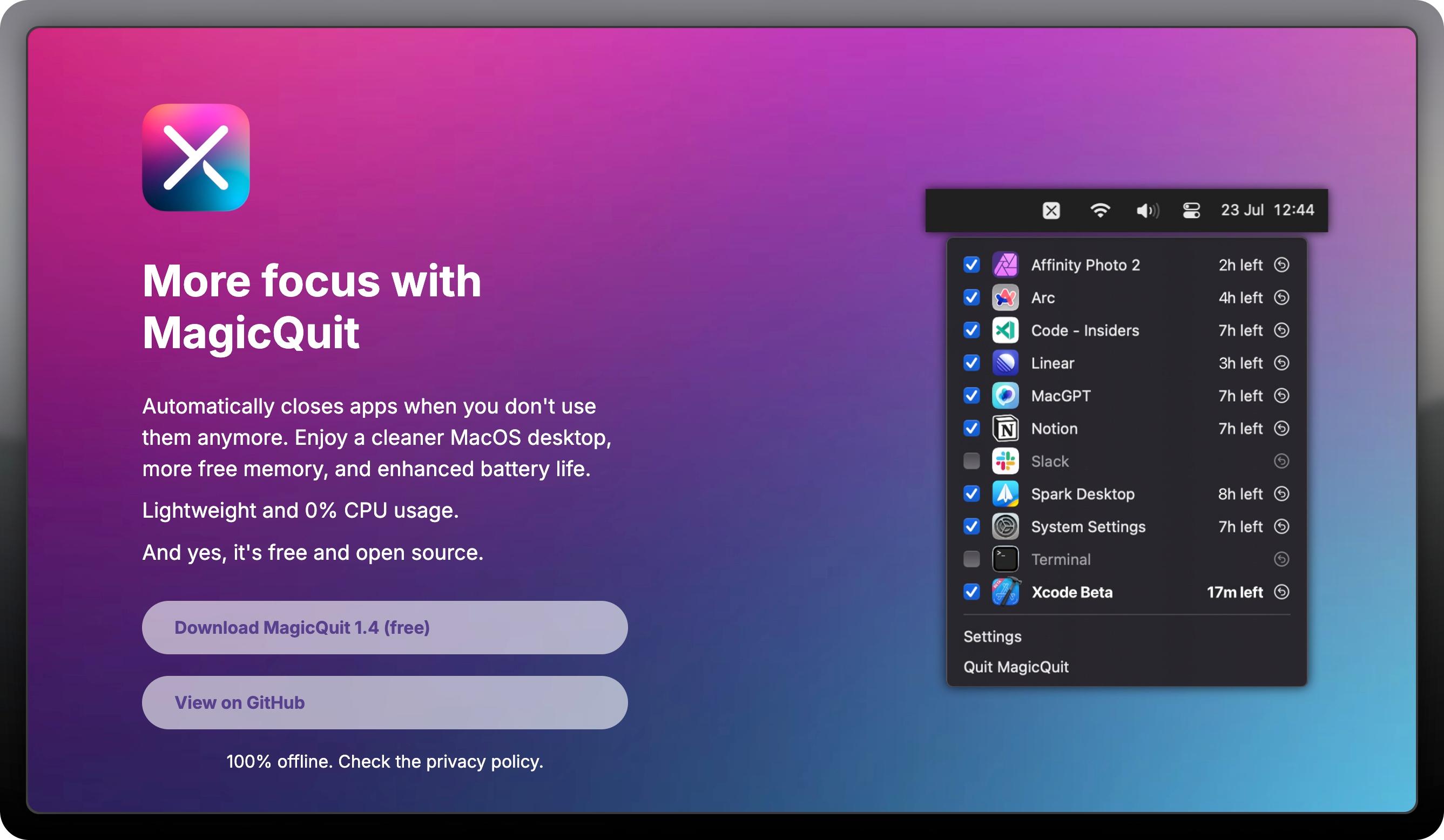Click the View on GitHub button

pos(384,702)
